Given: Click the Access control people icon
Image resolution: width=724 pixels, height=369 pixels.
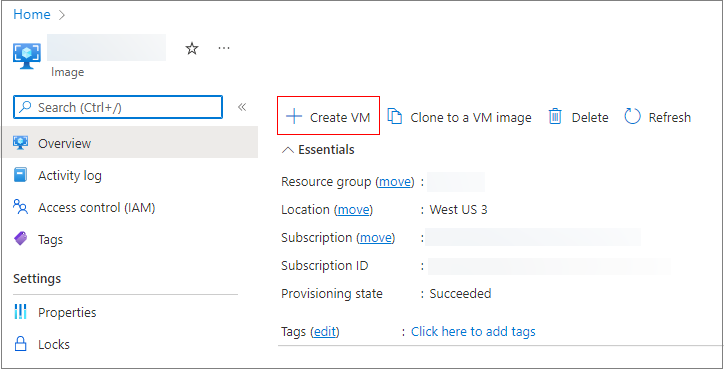Looking at the screenshot, I should pyautogui.click(x=21, y=207).
